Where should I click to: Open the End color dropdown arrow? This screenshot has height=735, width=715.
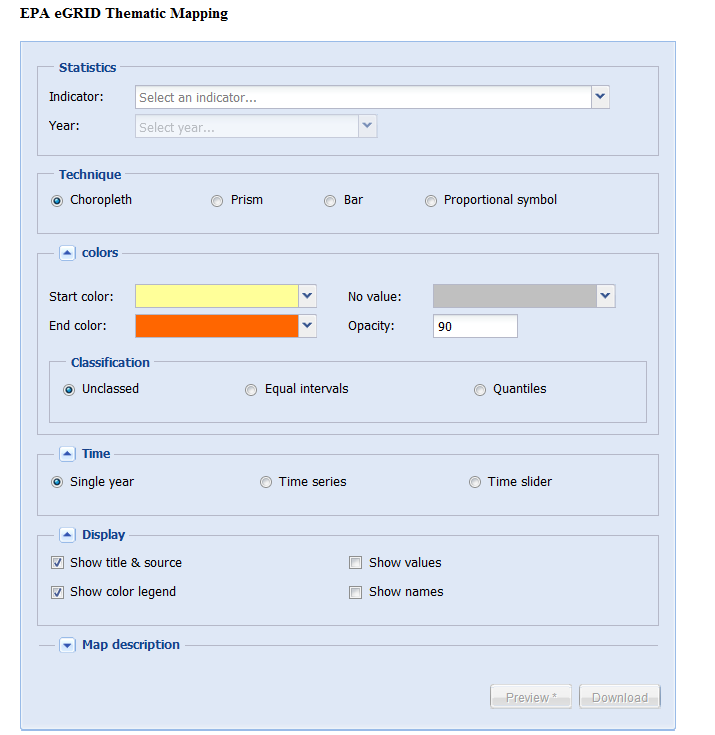tap(307, 326)
